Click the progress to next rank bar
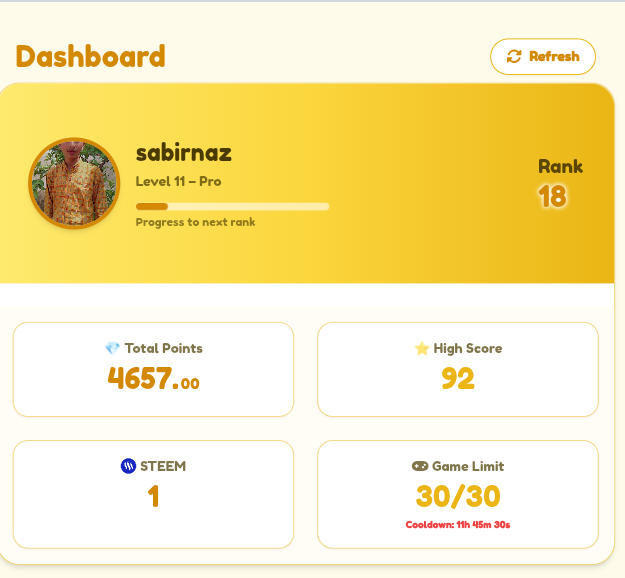The width and height of the screenshot is (625, 578). click(232, 206)
